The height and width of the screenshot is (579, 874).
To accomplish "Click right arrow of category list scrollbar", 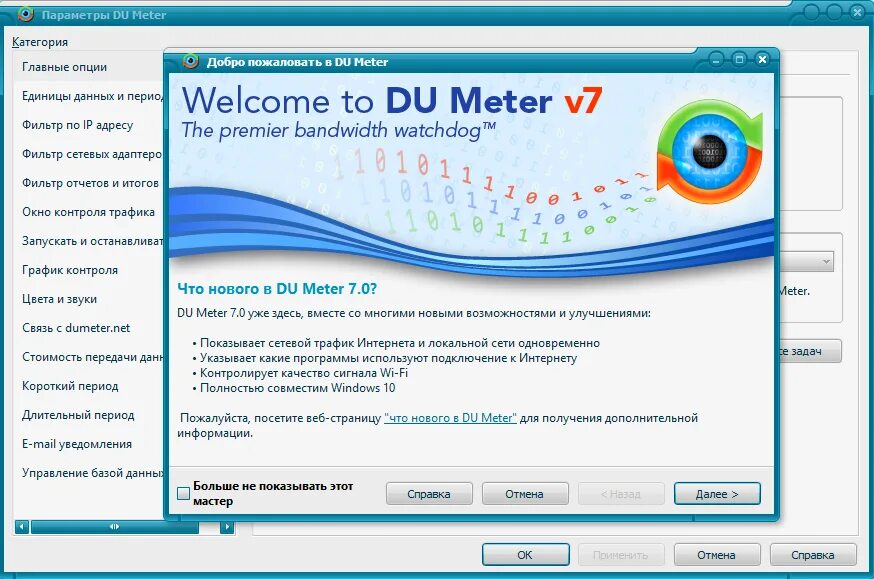I will 227,527.
